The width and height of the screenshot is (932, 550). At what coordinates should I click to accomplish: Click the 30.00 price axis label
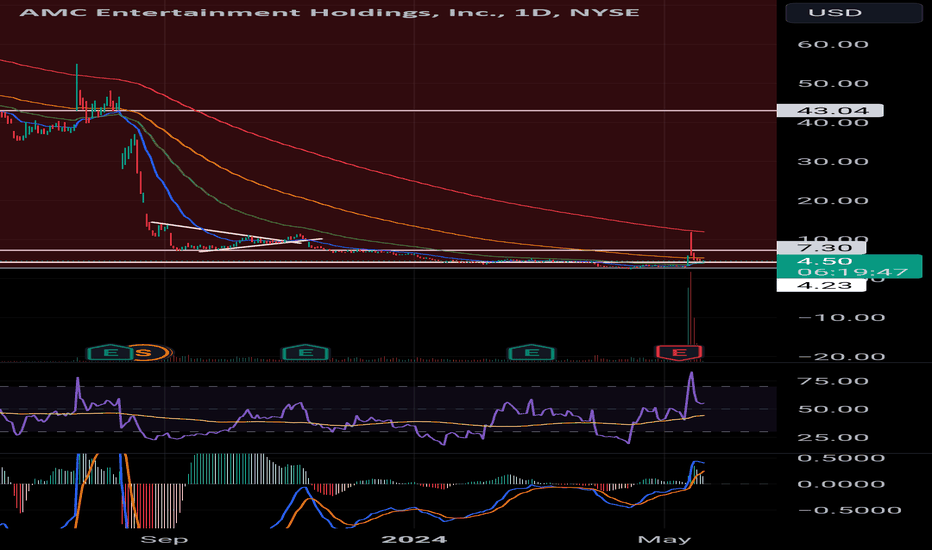coord(833,162)
